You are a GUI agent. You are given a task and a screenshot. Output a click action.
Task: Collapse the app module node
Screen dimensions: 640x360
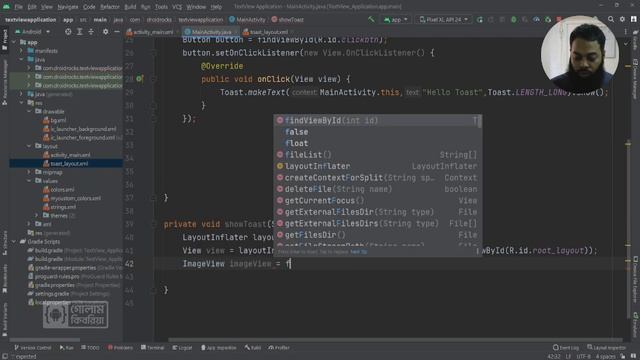point(14,42)
